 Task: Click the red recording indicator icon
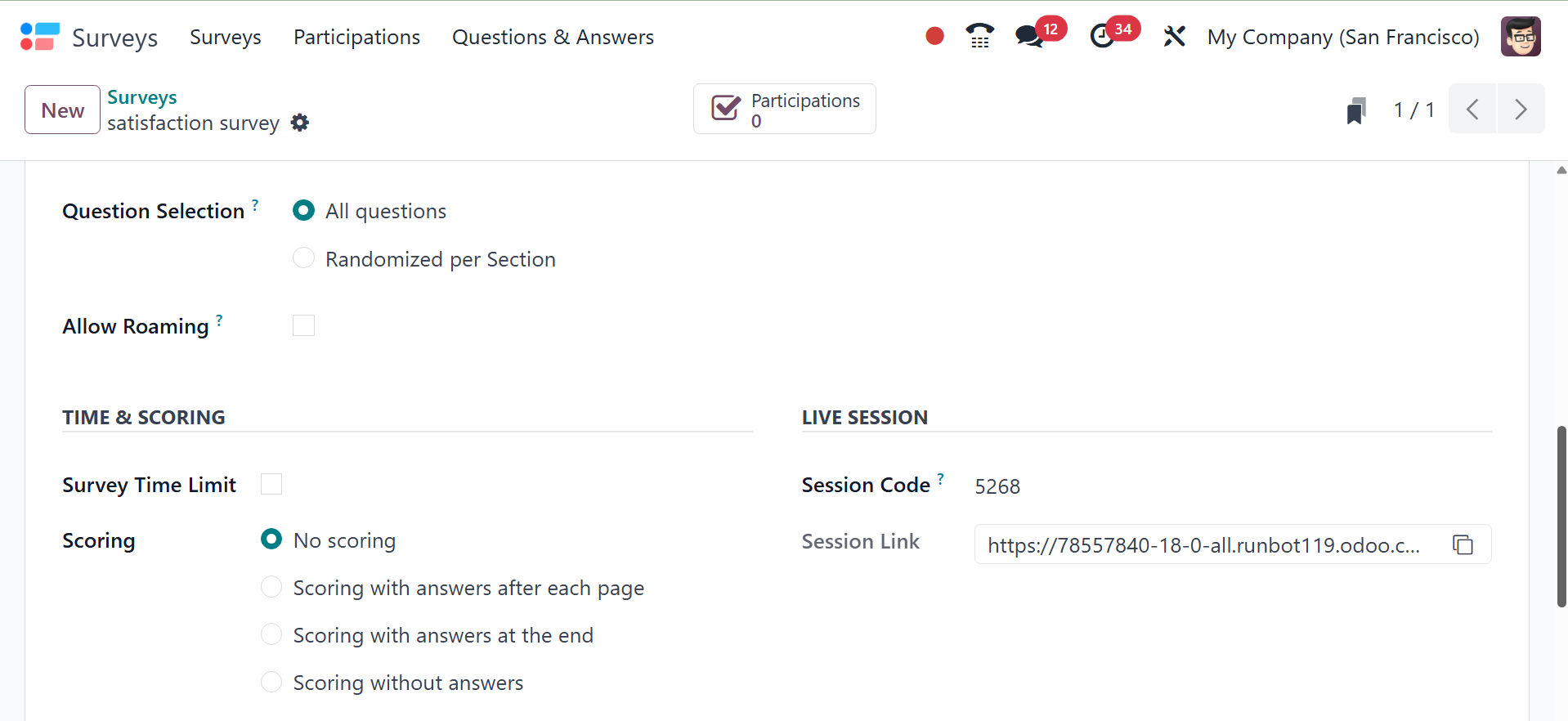(934, 36)
